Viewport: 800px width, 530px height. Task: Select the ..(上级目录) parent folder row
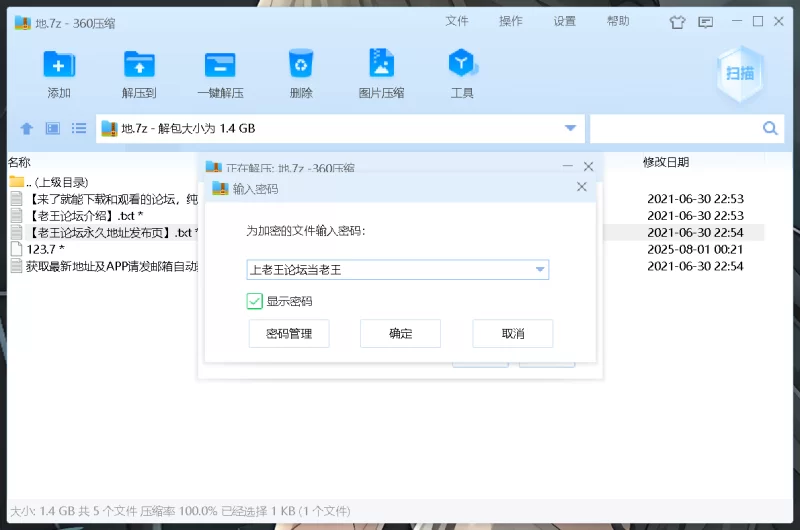click(48, 182)
